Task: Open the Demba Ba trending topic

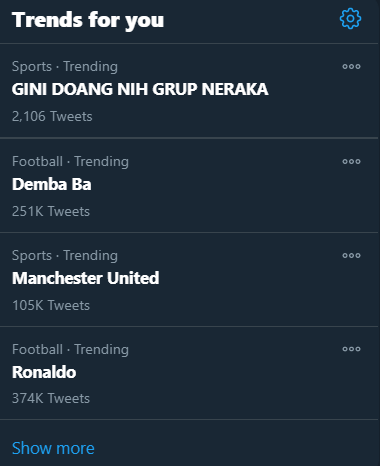Action: pos(52,184)
